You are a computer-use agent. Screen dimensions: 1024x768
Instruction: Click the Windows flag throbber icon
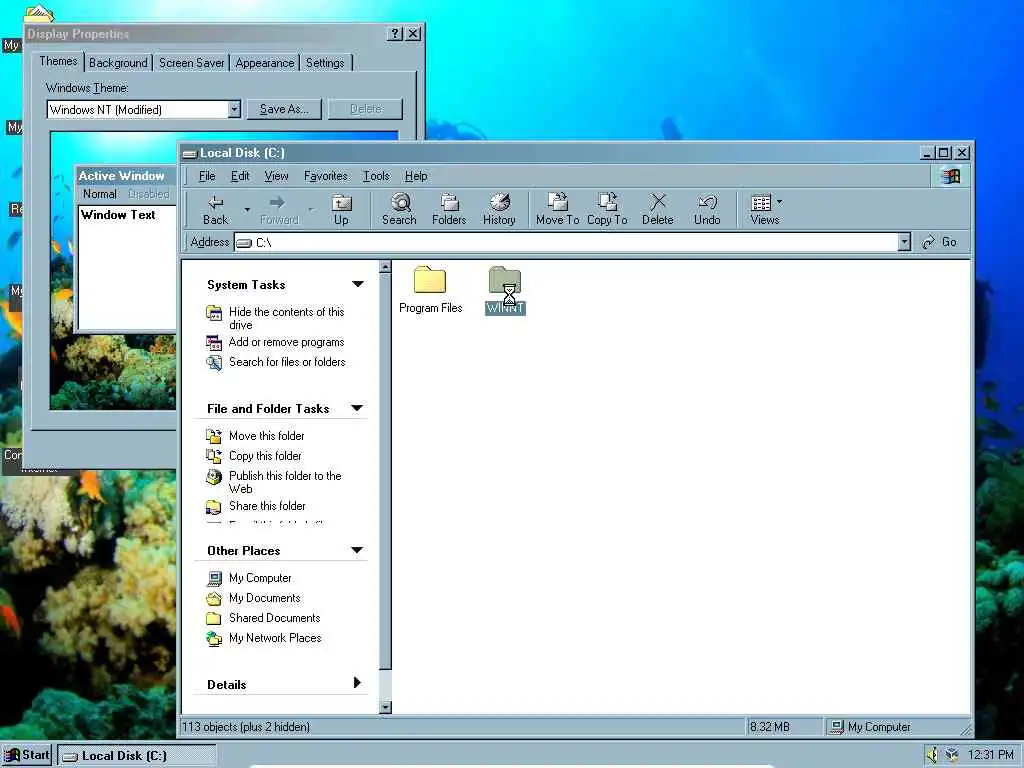[950, 176]
